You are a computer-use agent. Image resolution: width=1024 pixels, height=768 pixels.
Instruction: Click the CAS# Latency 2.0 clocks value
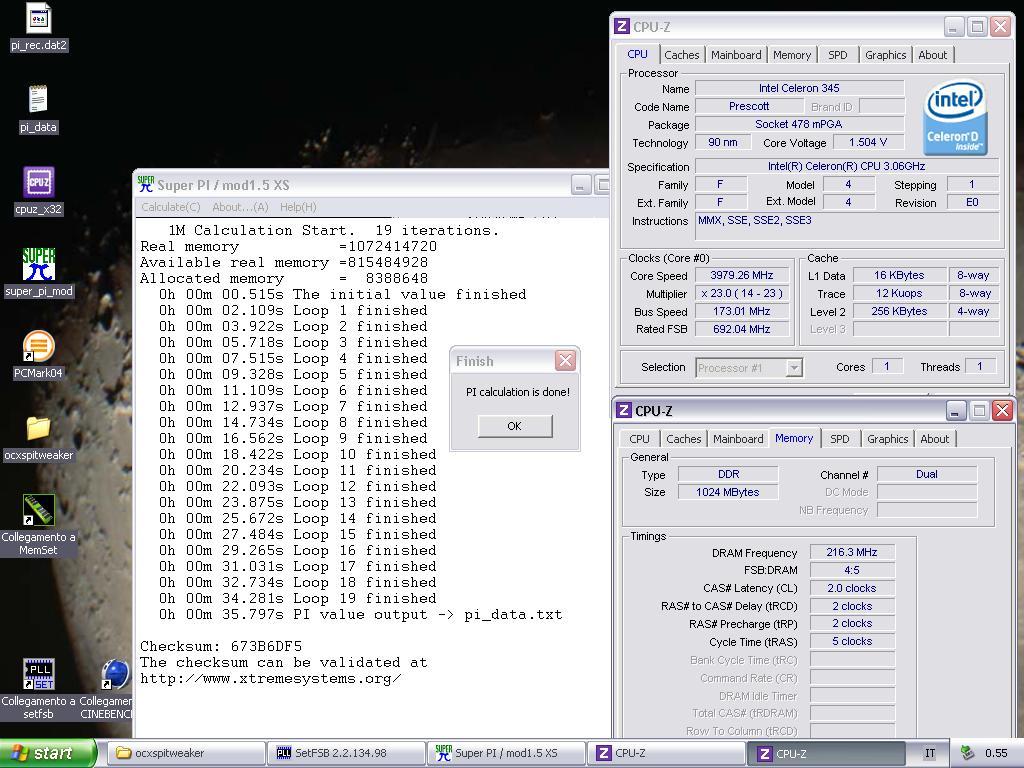pyautogui.click(x=852, y=588)
